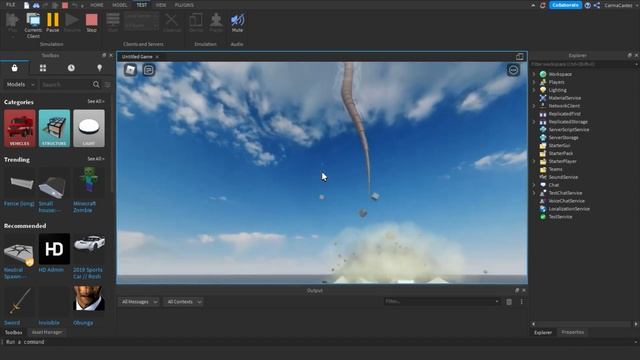Screen dimensions: 640x360
Task: Expand the Players node in Explorer
Action: (x=534, y=82)
